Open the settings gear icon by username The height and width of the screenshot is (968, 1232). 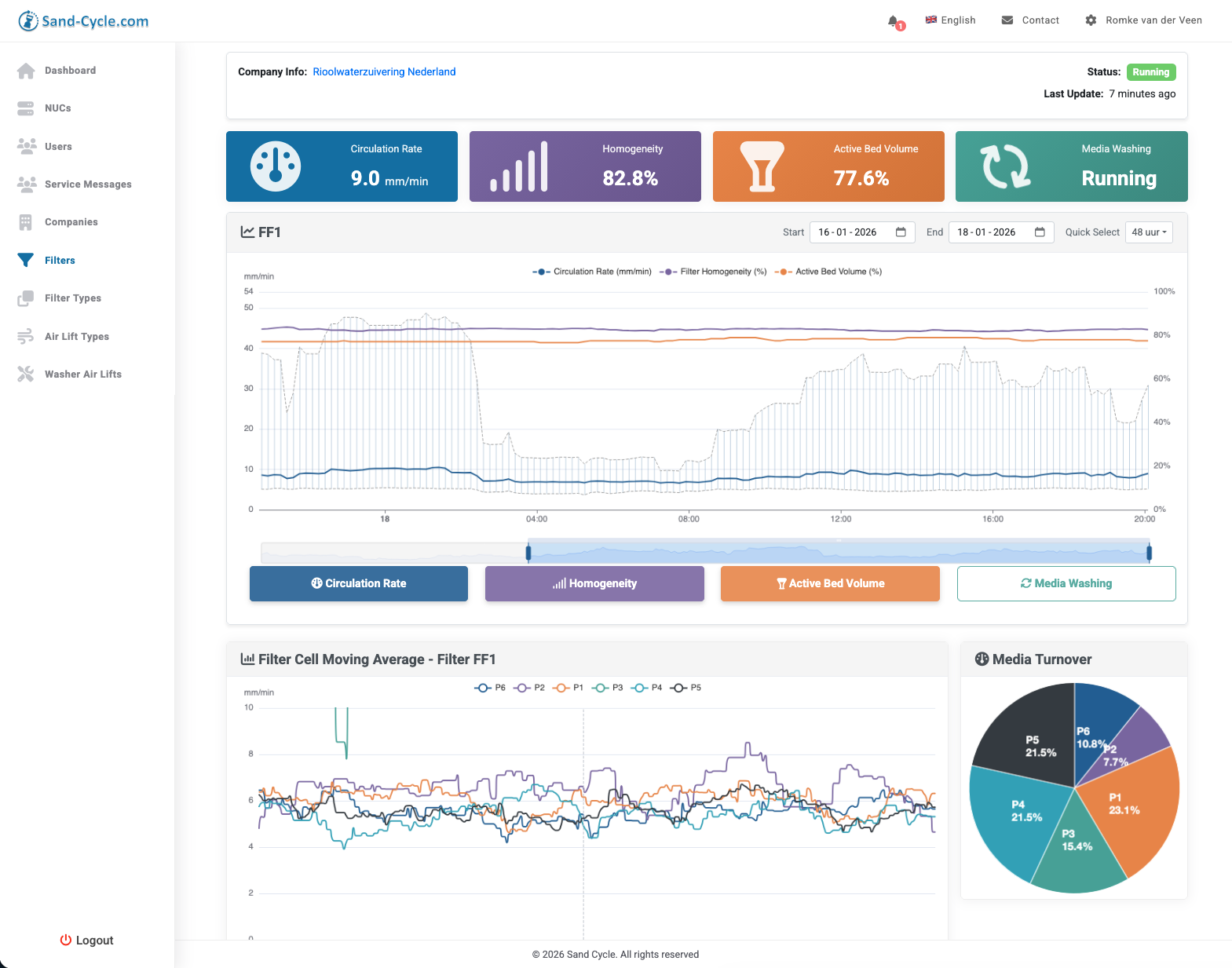pyautogui.click(x=1091, y=20)
